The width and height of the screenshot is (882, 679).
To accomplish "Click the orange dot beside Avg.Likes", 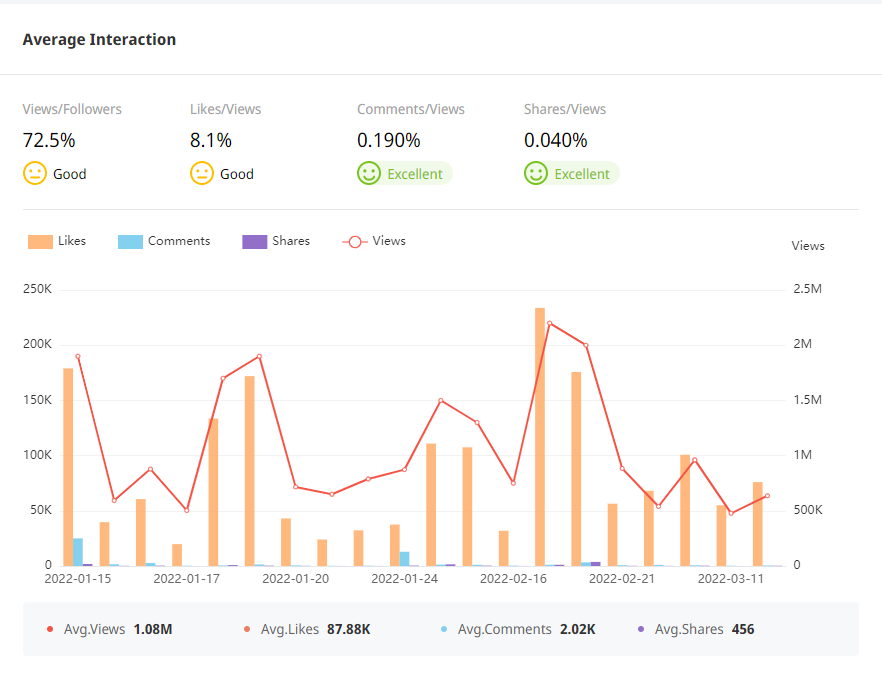I will pyautogui.click(x=247, y=630).
